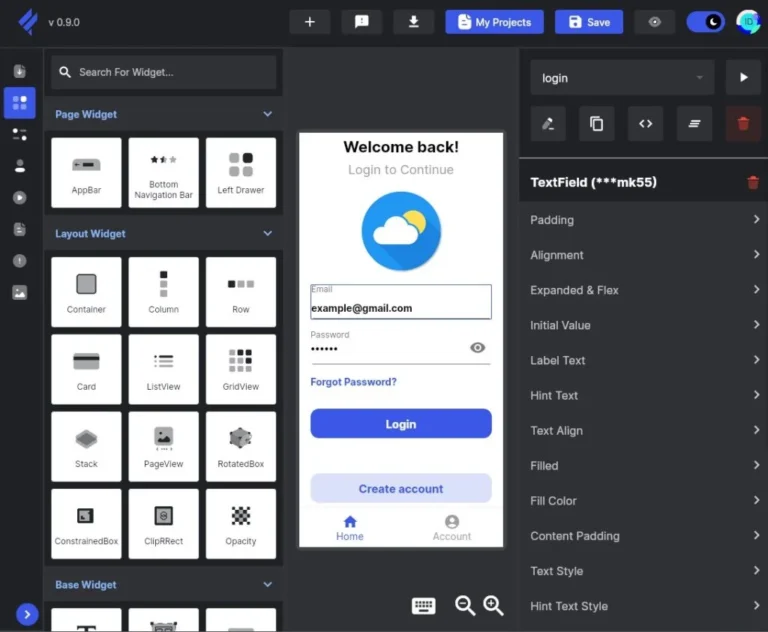Open the settings sliders sidebar tab
Image resolution: width=768 pixels, height=632 pixels.
tap(20, 134)
